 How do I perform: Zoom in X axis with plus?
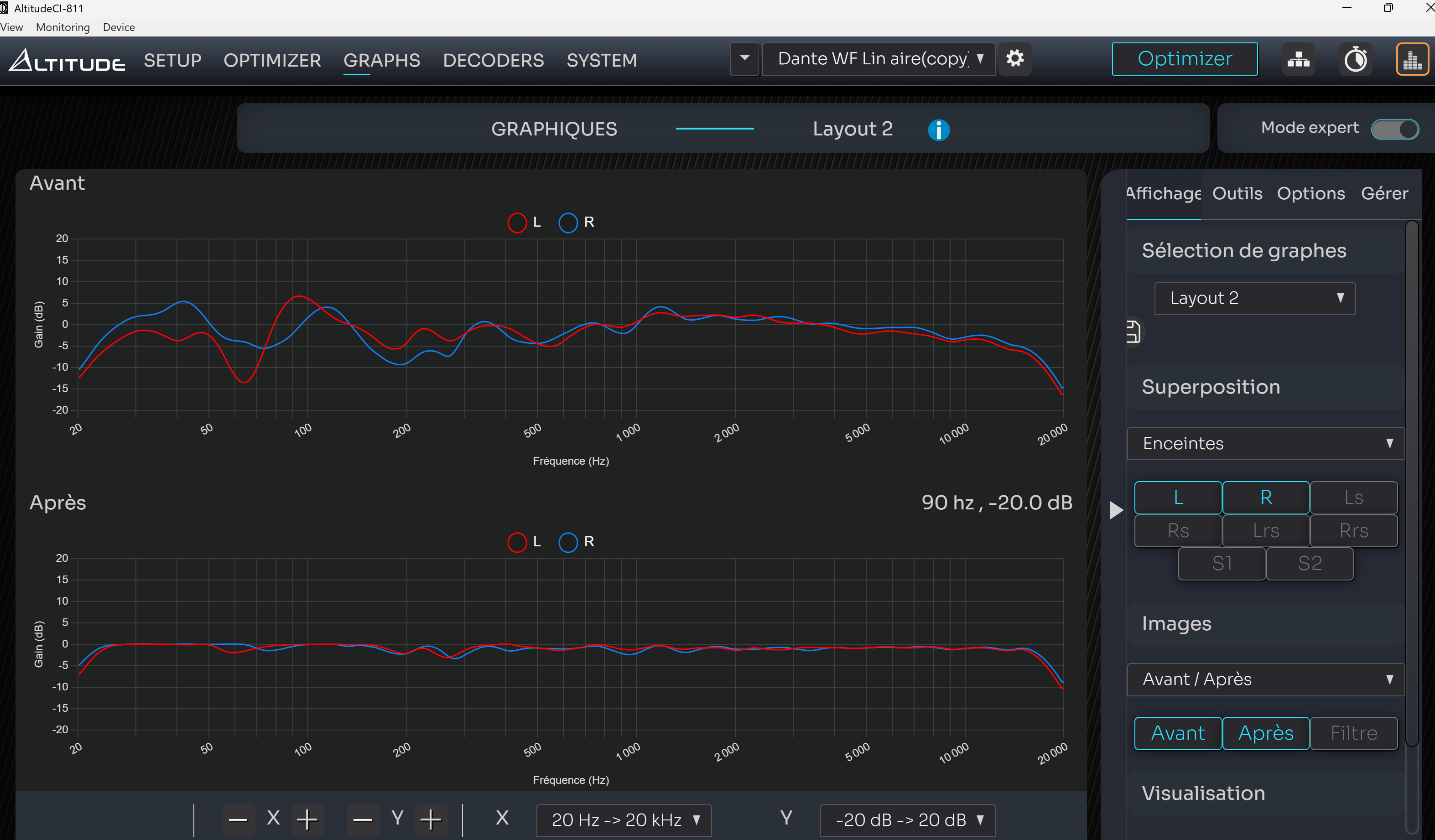point(307,820)
